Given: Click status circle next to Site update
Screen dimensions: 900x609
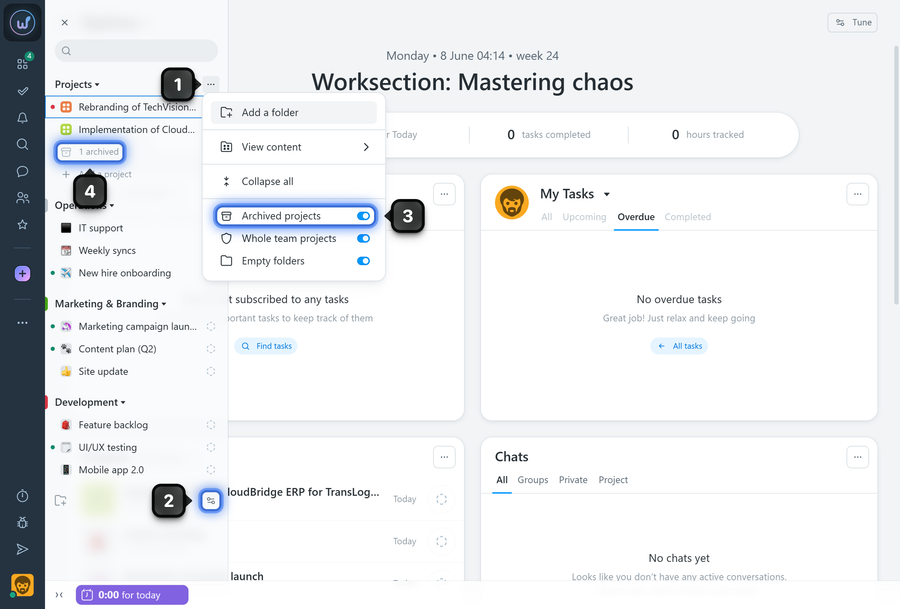Looking at the screenshot, I should coord(211,371).
